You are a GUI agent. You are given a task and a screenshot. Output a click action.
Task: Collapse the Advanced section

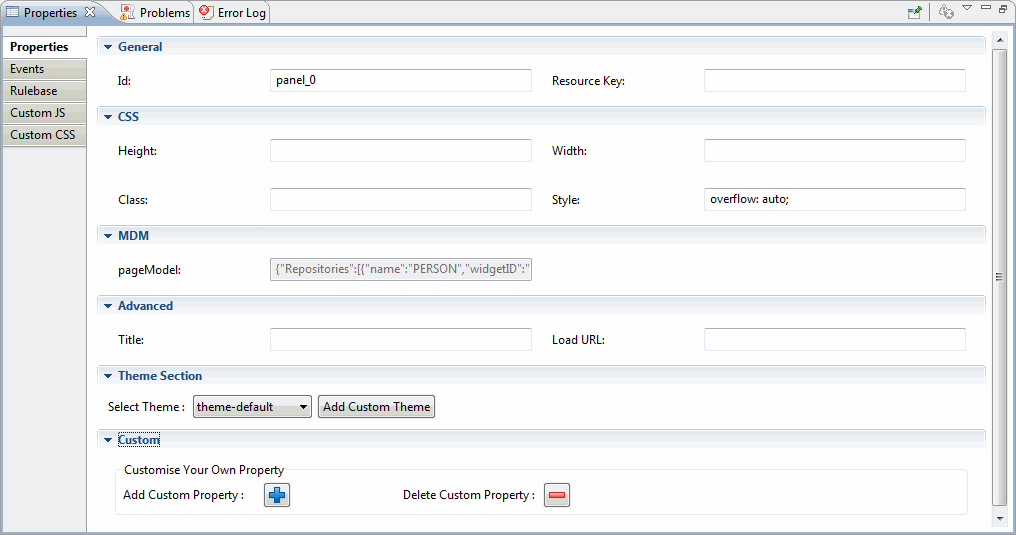[108, 306]
